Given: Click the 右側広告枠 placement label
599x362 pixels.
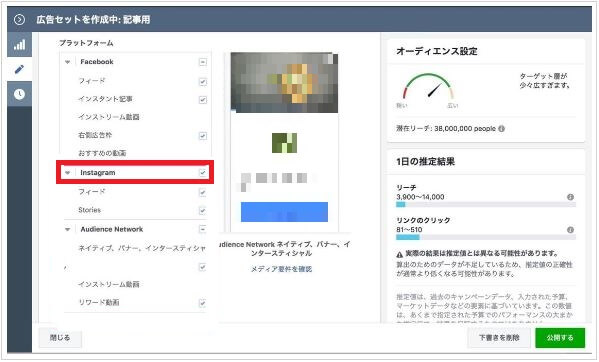Looking at the screenshot, I should click(95, 135).
